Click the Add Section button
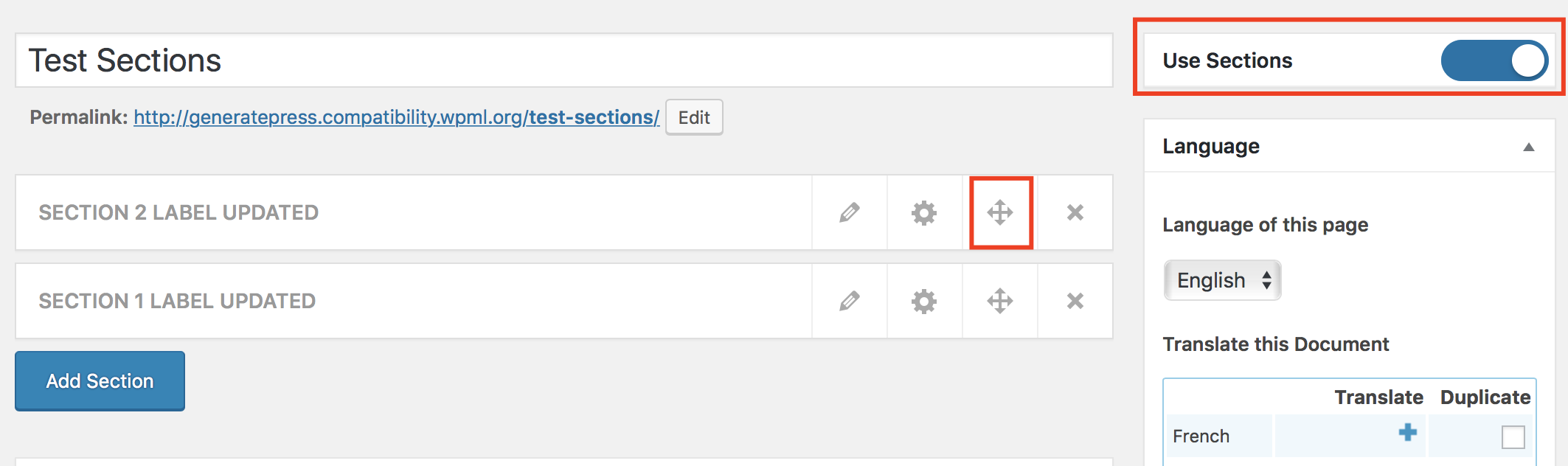1568x466 pixels. click(x=100, y=380)
